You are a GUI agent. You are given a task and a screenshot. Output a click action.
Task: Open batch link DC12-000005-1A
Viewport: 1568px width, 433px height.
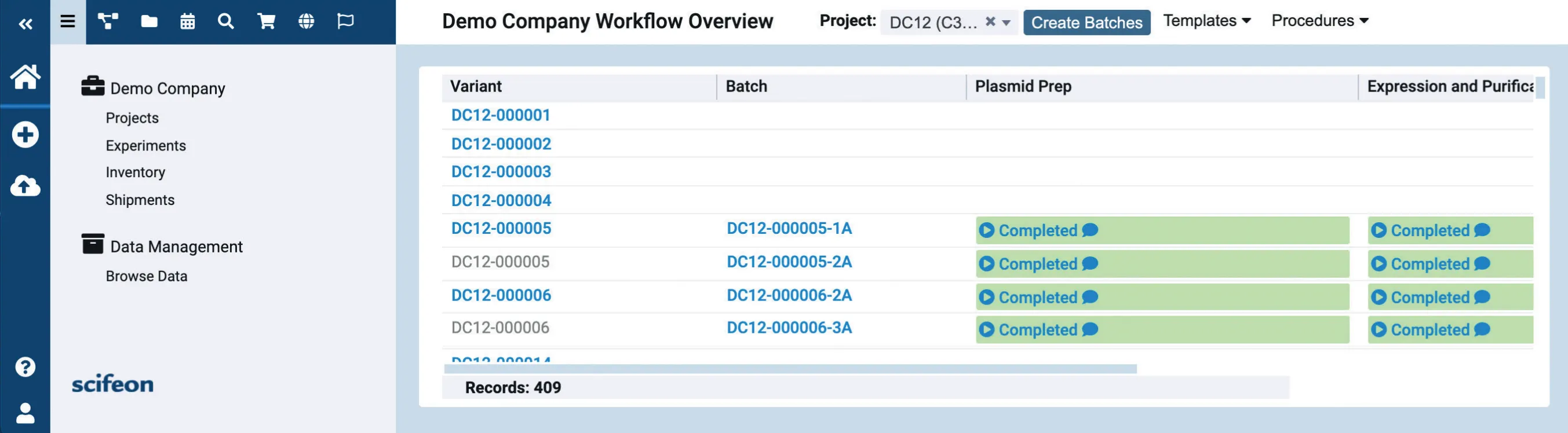click(x=789, y=228)
